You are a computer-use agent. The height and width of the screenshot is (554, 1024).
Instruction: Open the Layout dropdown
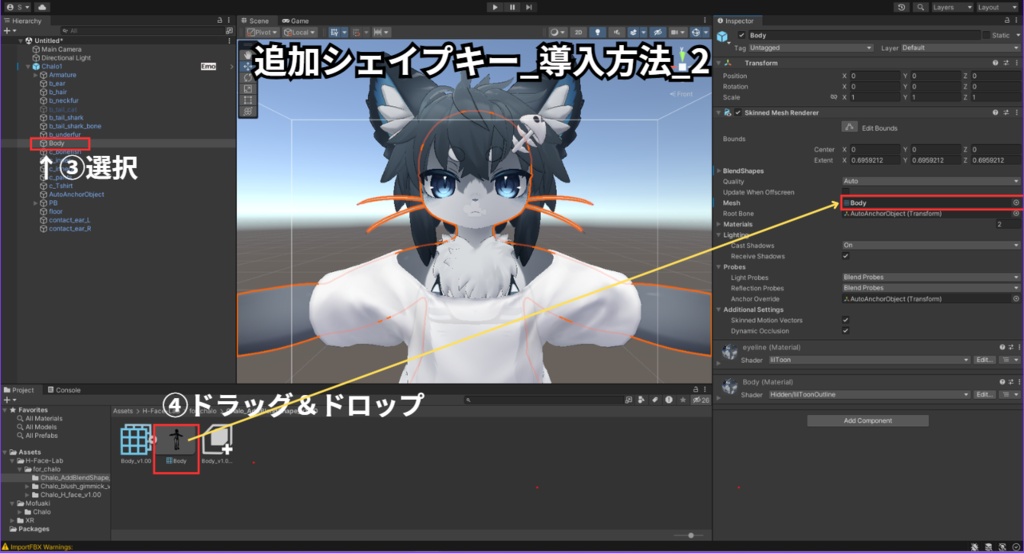997,7
